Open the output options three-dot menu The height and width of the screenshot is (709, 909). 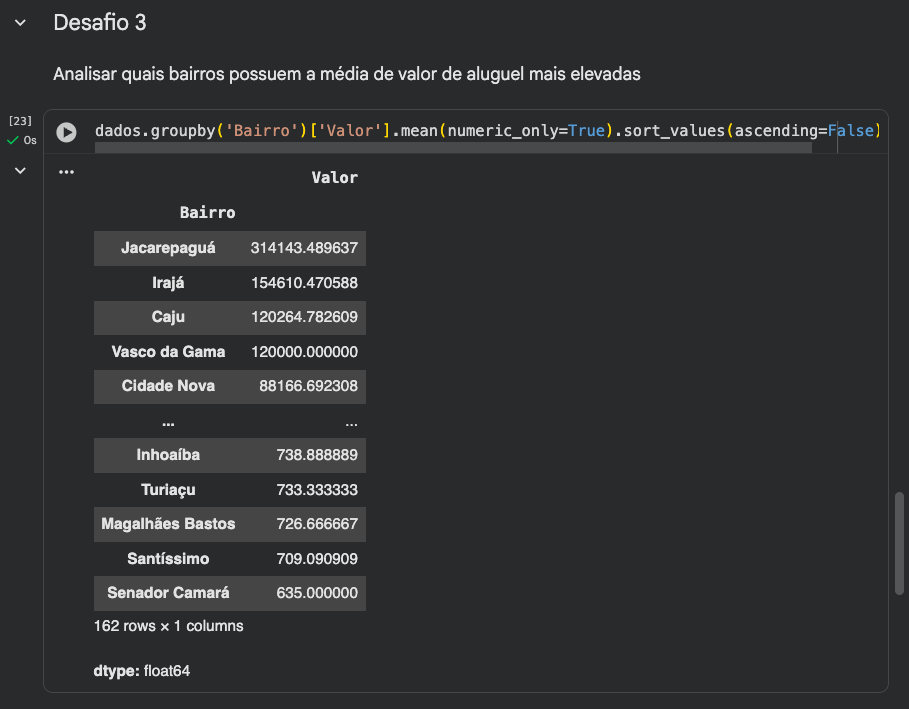point(66,172)
